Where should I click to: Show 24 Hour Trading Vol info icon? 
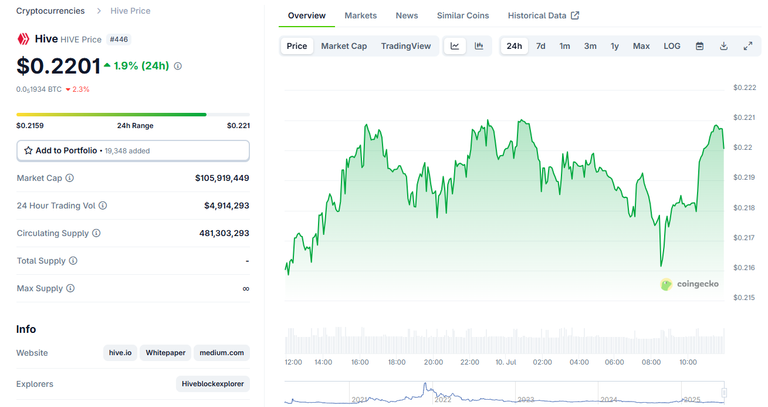click(x=103, y=206)
